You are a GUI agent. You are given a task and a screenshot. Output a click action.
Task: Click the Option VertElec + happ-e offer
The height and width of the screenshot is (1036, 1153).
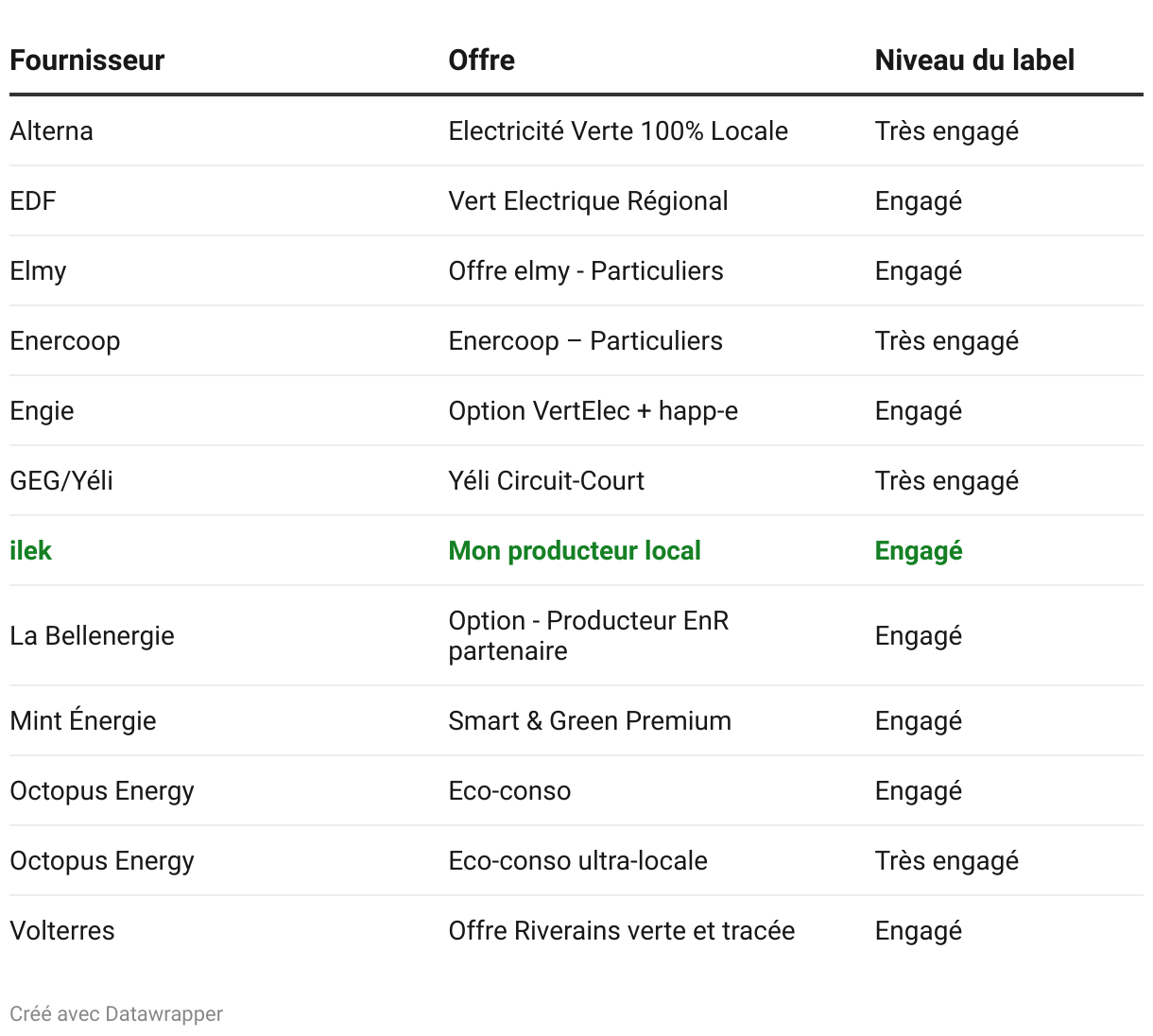[x=593, y=411]
